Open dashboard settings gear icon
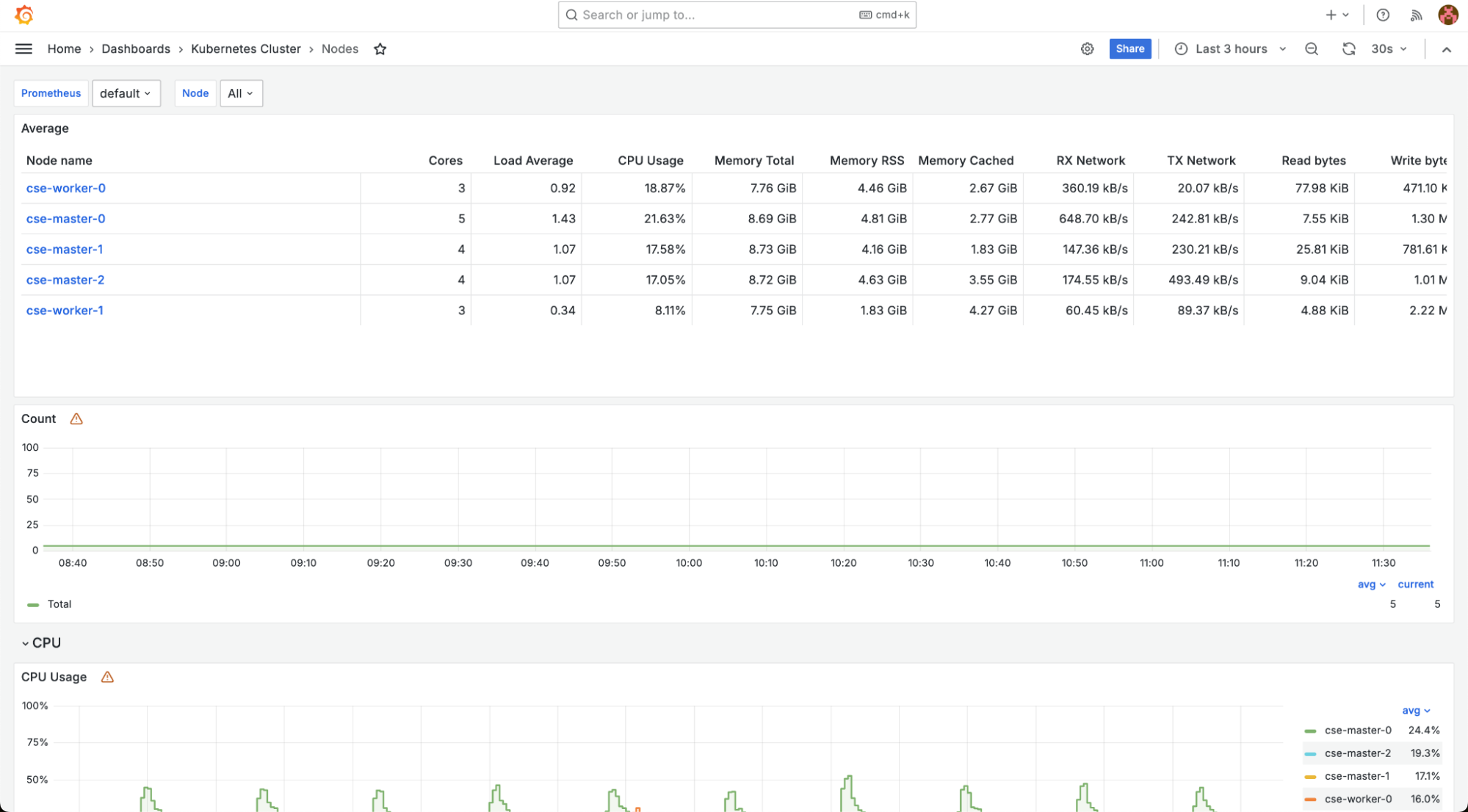 click(x=1087, y=49)
